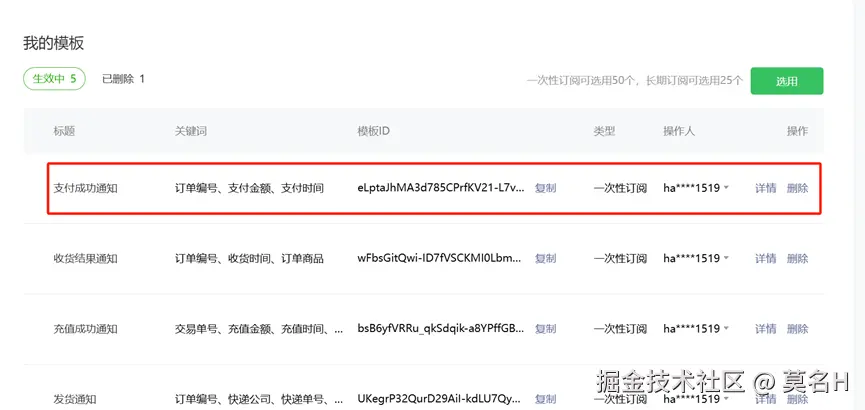Delete the 支付成功通知 template
The height and width of the screenshot is (410, 865).
(x=797, y=188)
